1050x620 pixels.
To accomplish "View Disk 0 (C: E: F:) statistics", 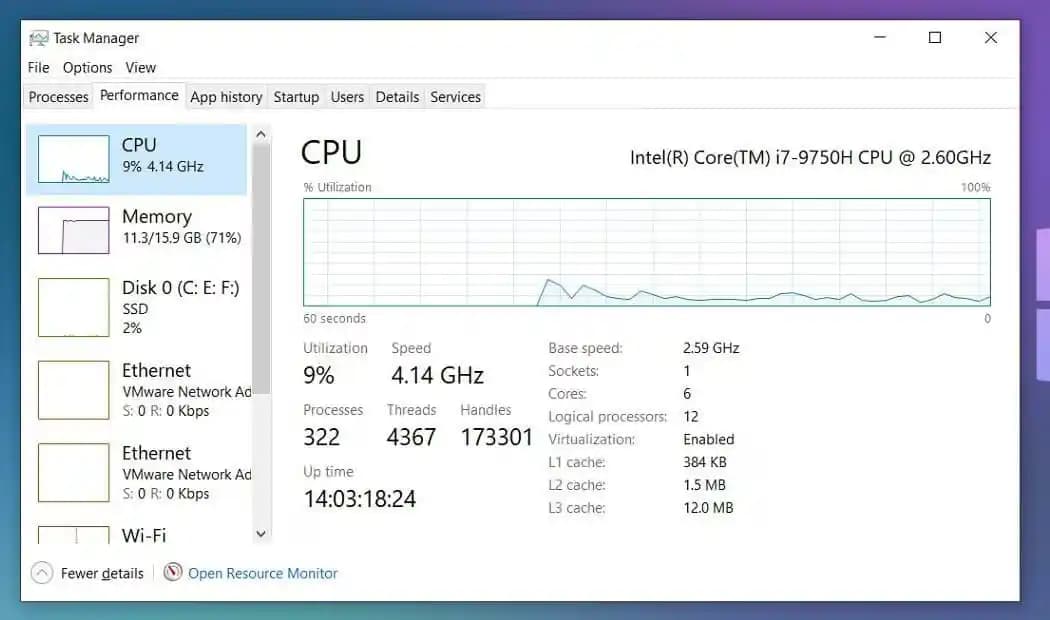I will (x=140, y=307).
